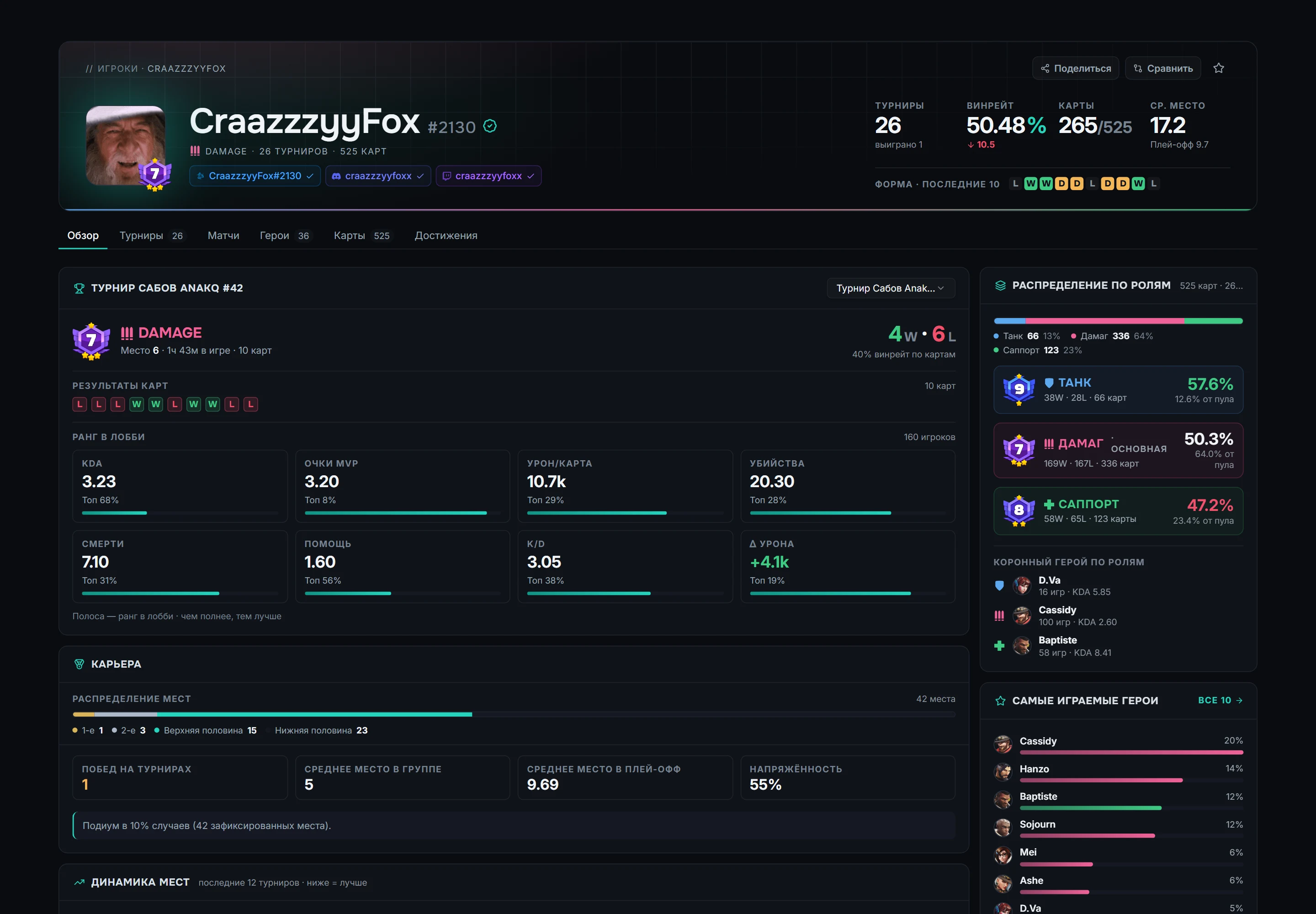Open the Саппорт role card
The width and height of the screenshot is (1316, 914).
(x=1118, y=511)
